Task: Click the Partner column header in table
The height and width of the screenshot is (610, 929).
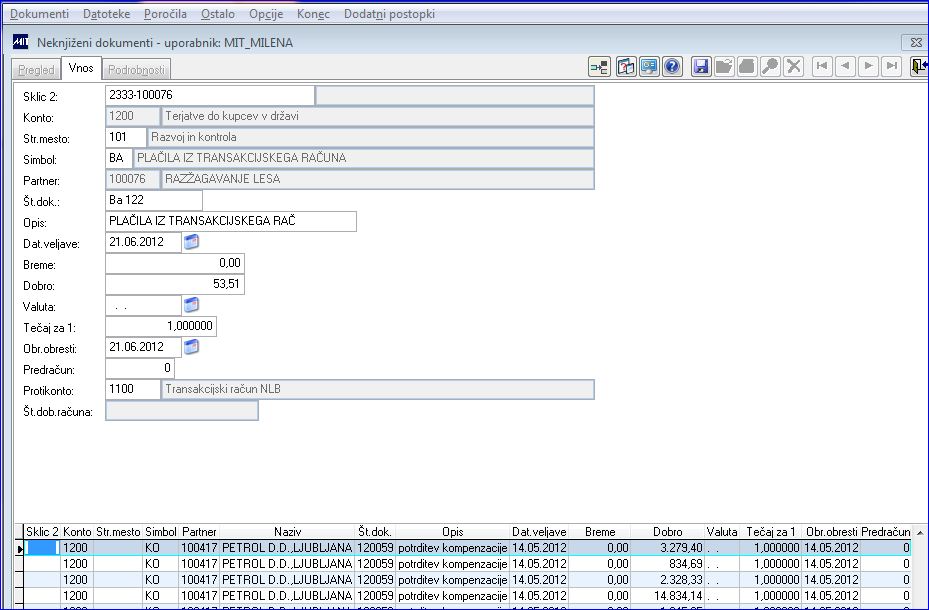Action: [198, 532]
